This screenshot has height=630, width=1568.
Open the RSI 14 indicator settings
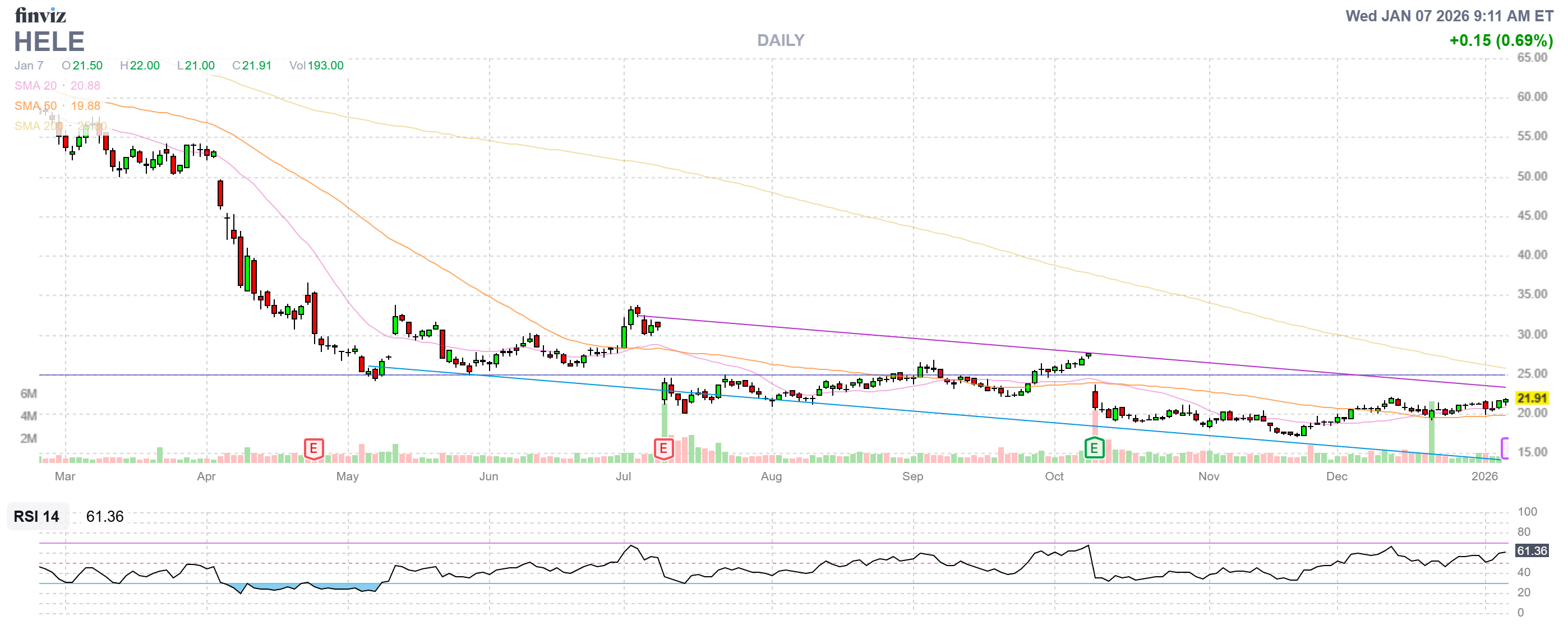(36, 516)
